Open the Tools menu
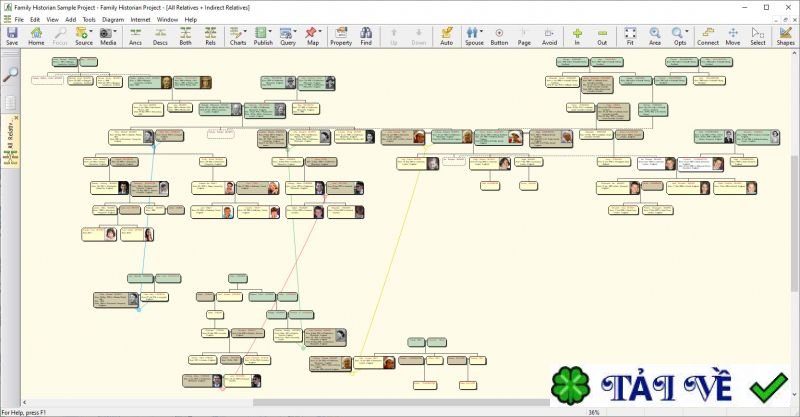The width and height of the screenshot is (800, 417). (x=89, y=19)
